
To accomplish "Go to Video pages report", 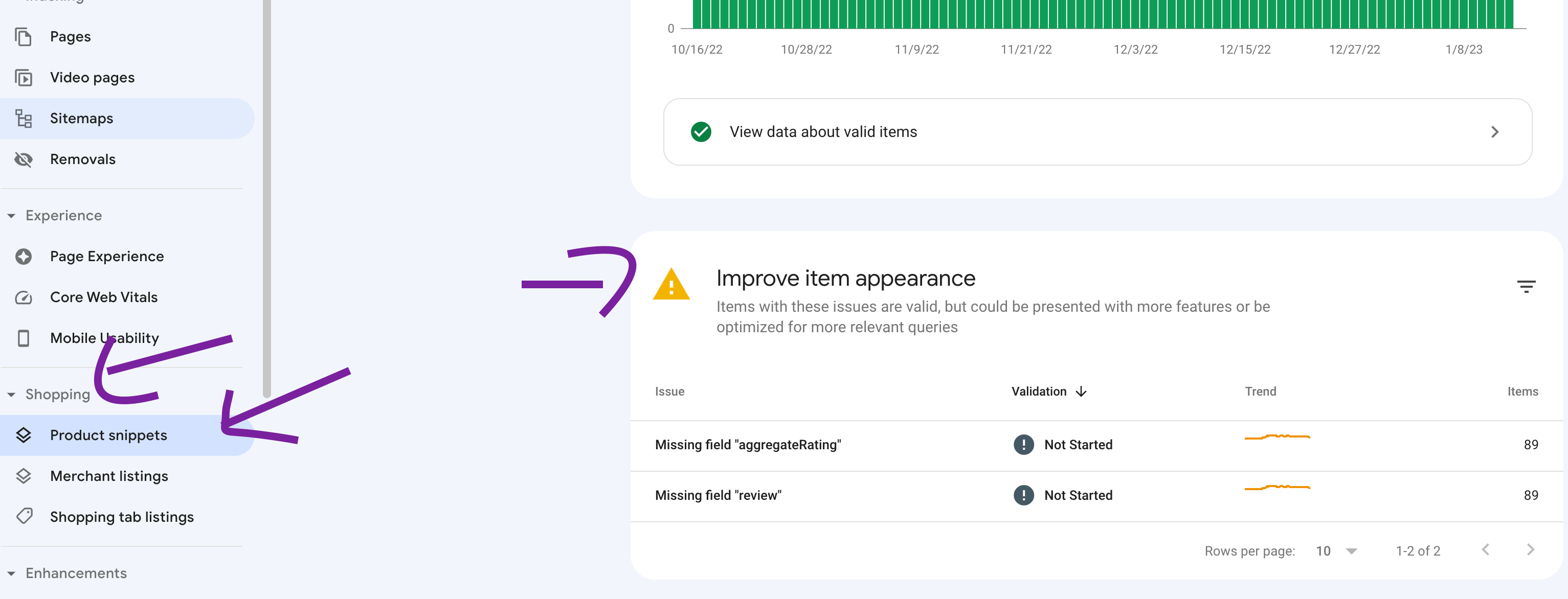I will [127, 78].
